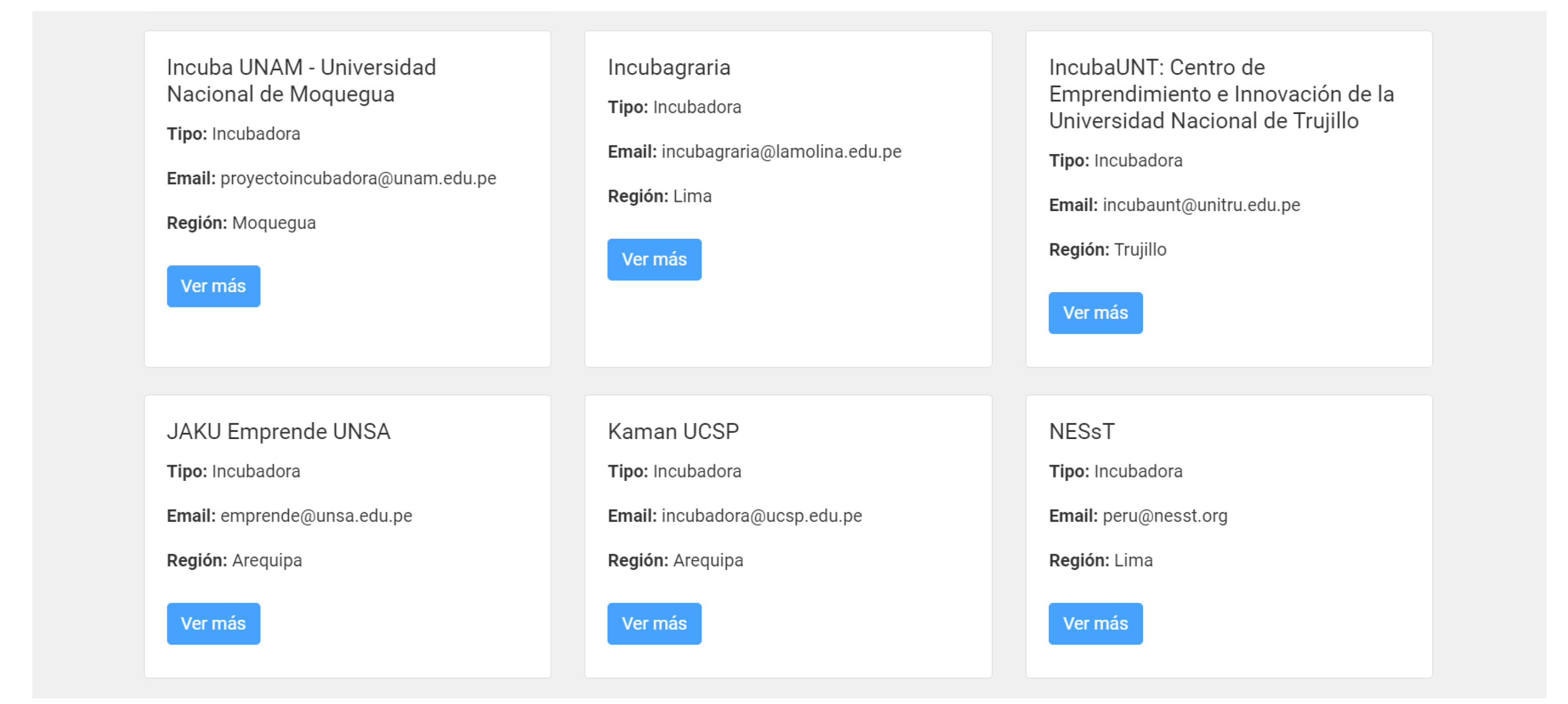Click Ver más for Incuba UNAM
Image resolution: width=1568 pixels, height=704 pixels.
(213, 286)
